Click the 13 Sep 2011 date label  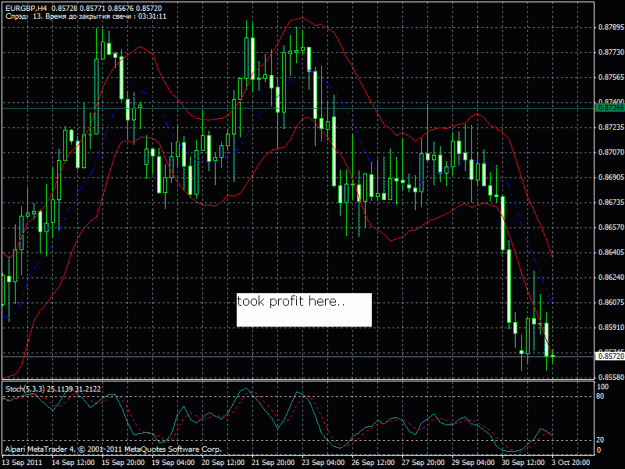(x=22, y=463)
